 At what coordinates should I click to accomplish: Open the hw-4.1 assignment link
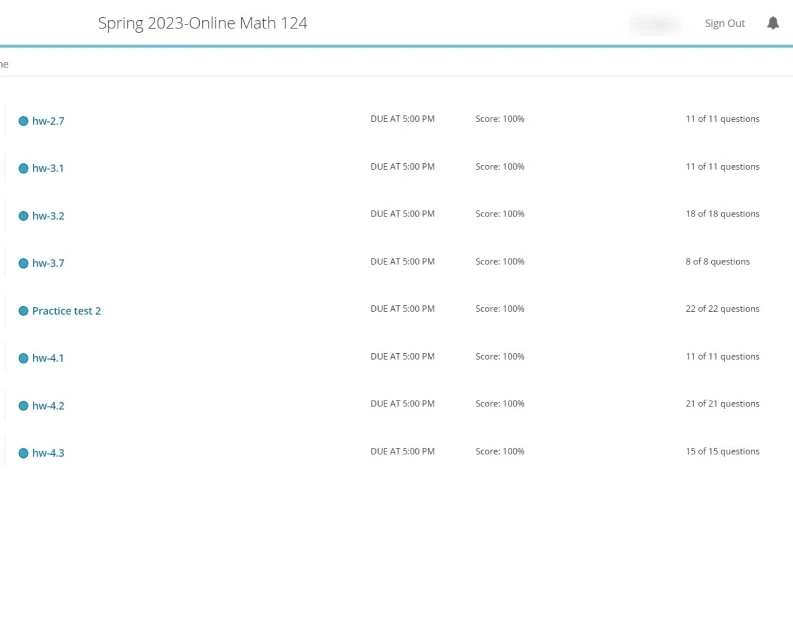[x=48, y=358]
